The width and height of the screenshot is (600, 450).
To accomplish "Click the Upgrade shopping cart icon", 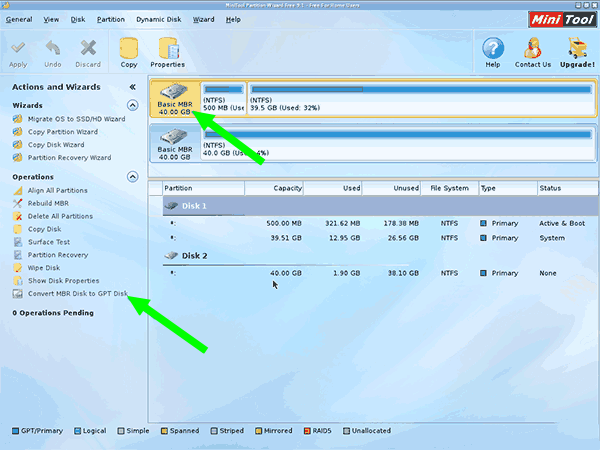I will tap(577, 48).
